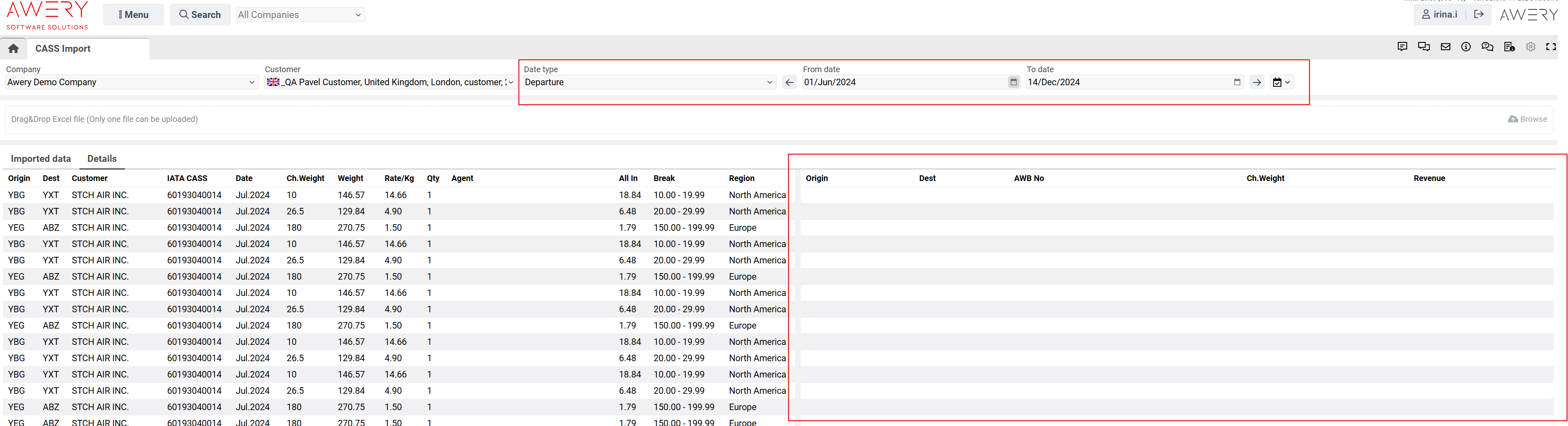Open the settings gear icon
The image size is (1568, 426).
tap(1530, 47)
